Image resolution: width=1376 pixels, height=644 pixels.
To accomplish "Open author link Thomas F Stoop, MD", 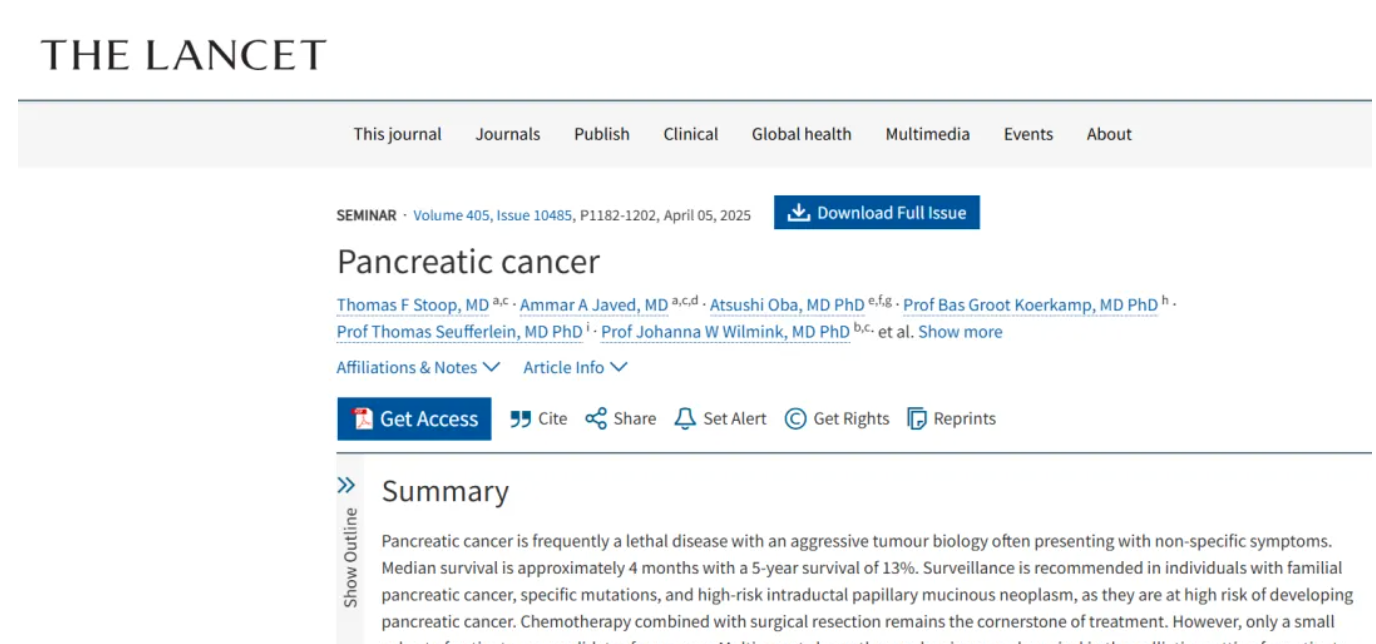I will click(412, 305).
